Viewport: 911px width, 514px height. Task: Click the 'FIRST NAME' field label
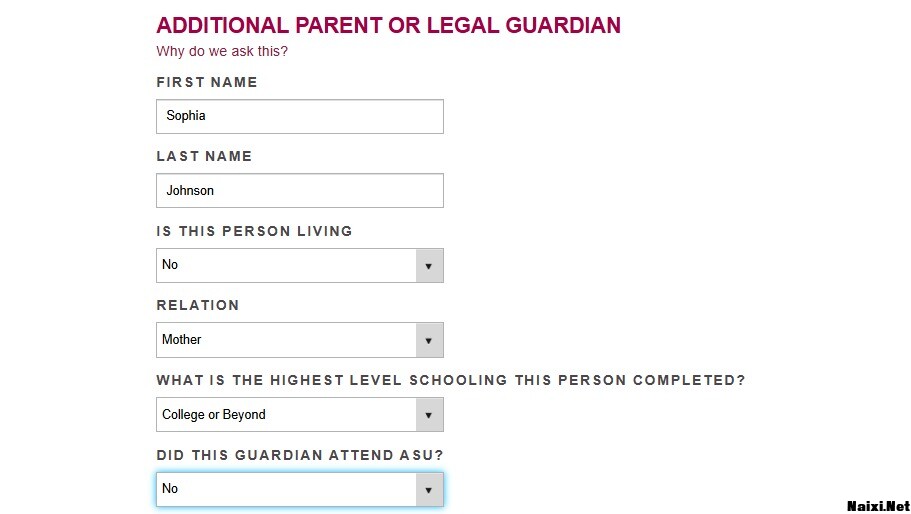click(207, 82)
